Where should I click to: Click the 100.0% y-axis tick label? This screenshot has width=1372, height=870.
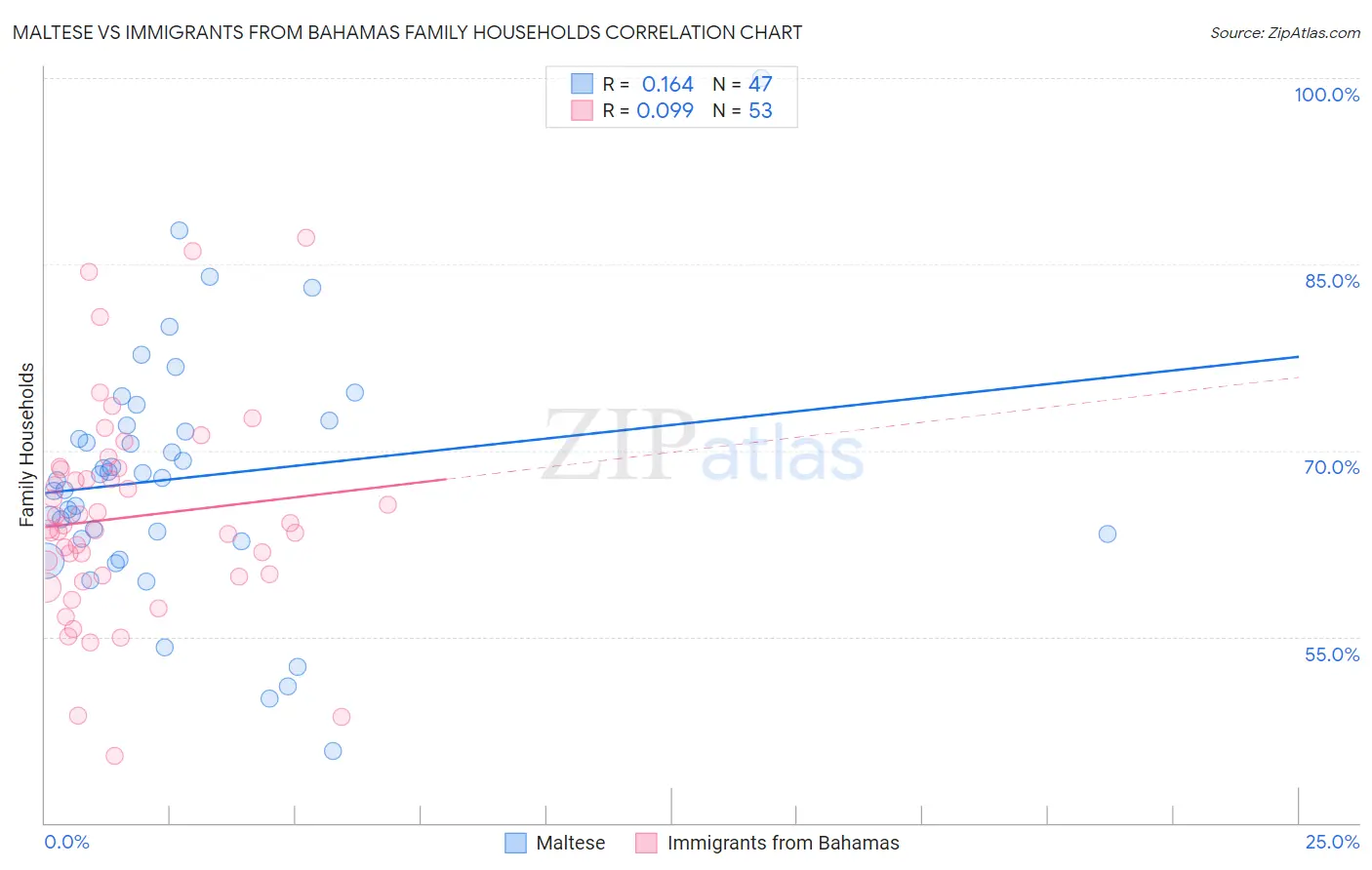[1326, 95]
